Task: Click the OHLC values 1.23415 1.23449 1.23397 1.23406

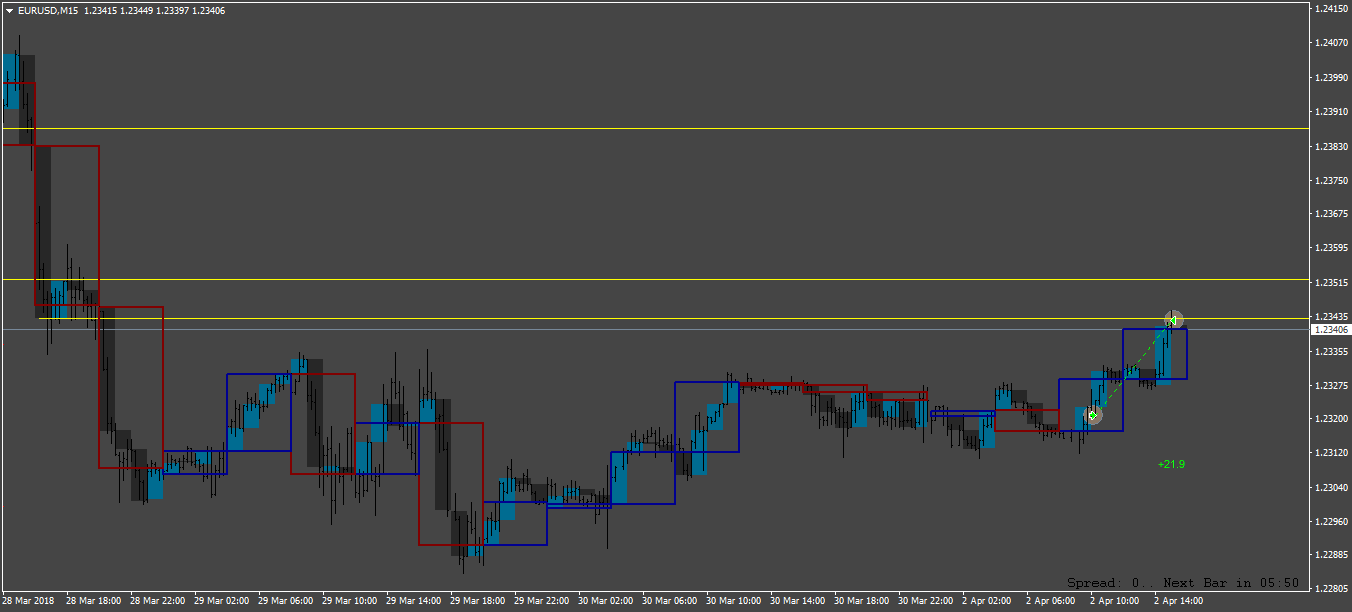Action: coord(155,10)
